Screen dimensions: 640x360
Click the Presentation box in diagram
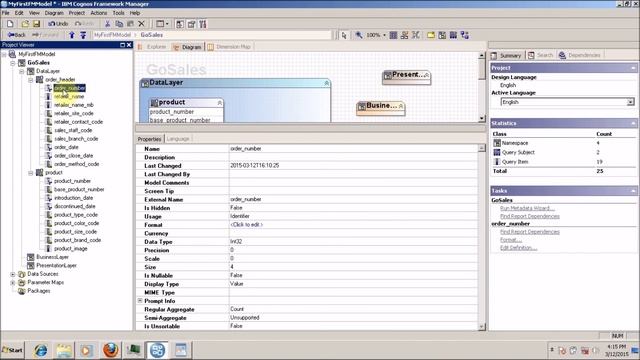406,77
